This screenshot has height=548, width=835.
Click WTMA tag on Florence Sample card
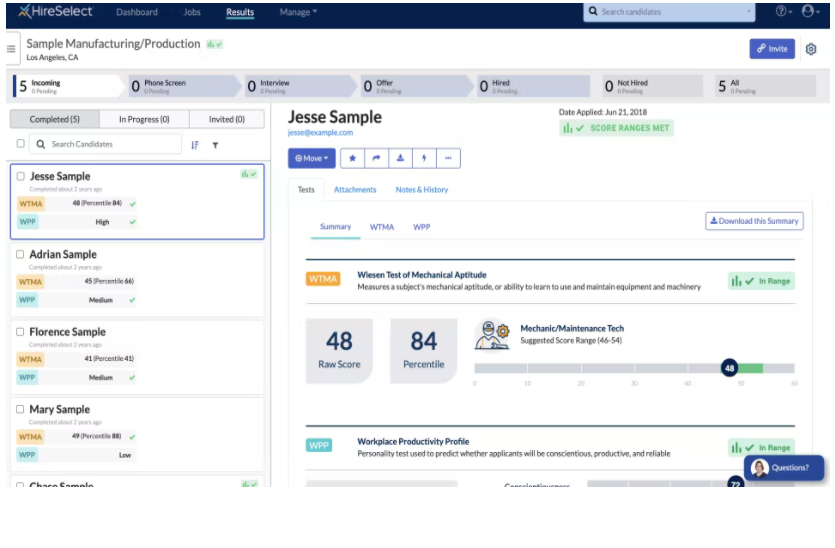(x=30, y=359)
